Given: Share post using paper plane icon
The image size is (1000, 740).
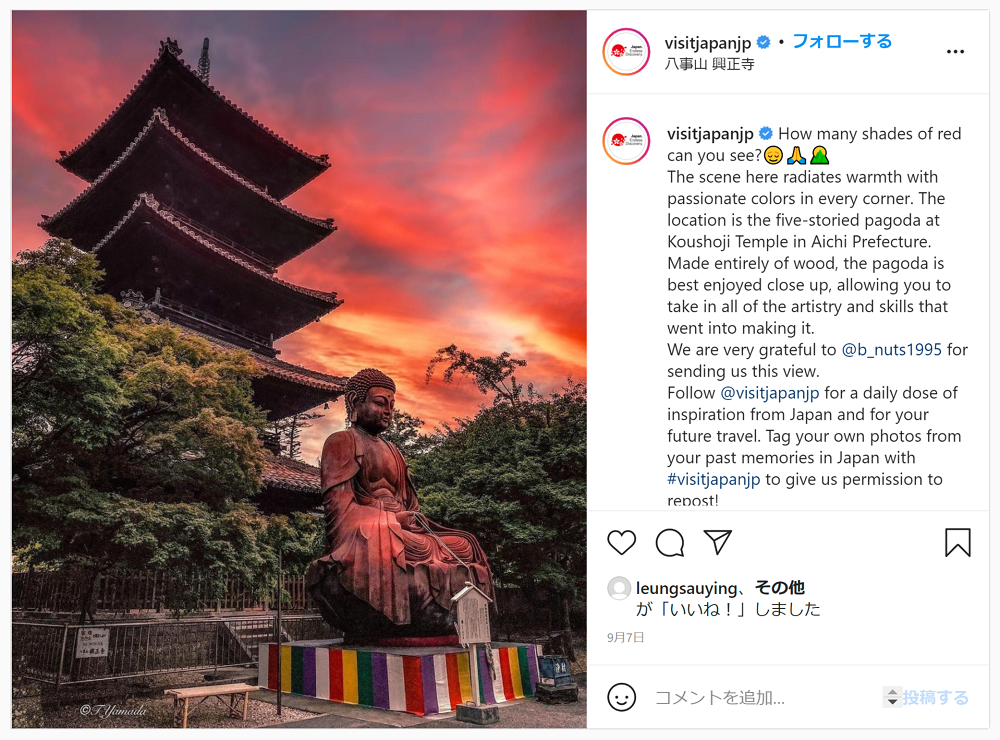Looking at the screenshot, I should 717,542.
